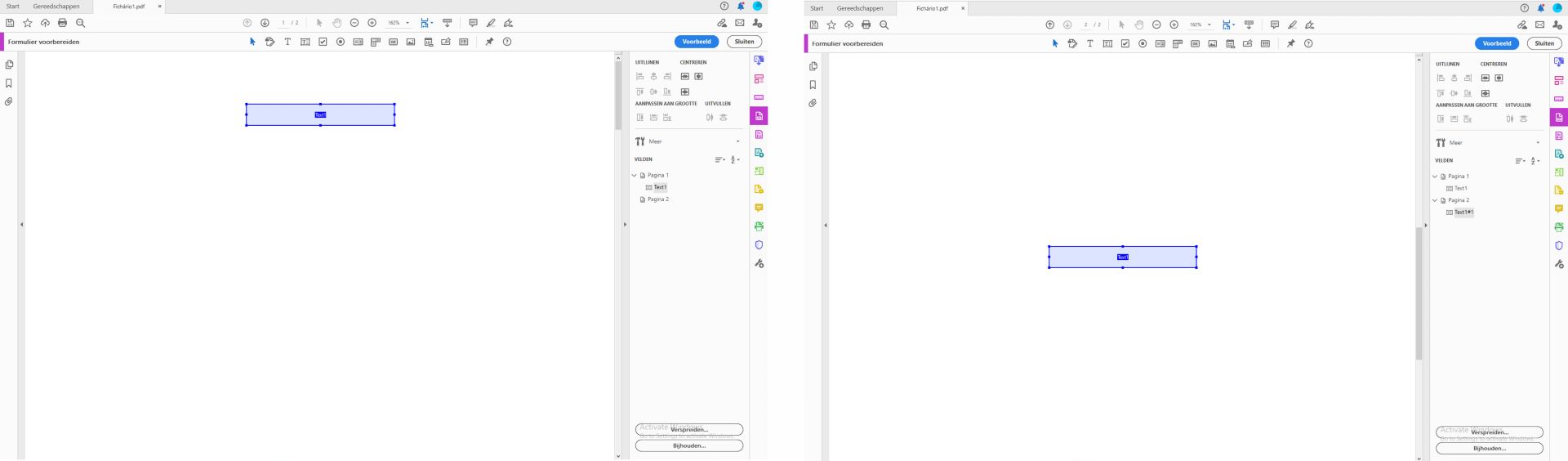
Task: Select the arrow selection tool in left window's form toolbar
Action: (x=252, y=42)
